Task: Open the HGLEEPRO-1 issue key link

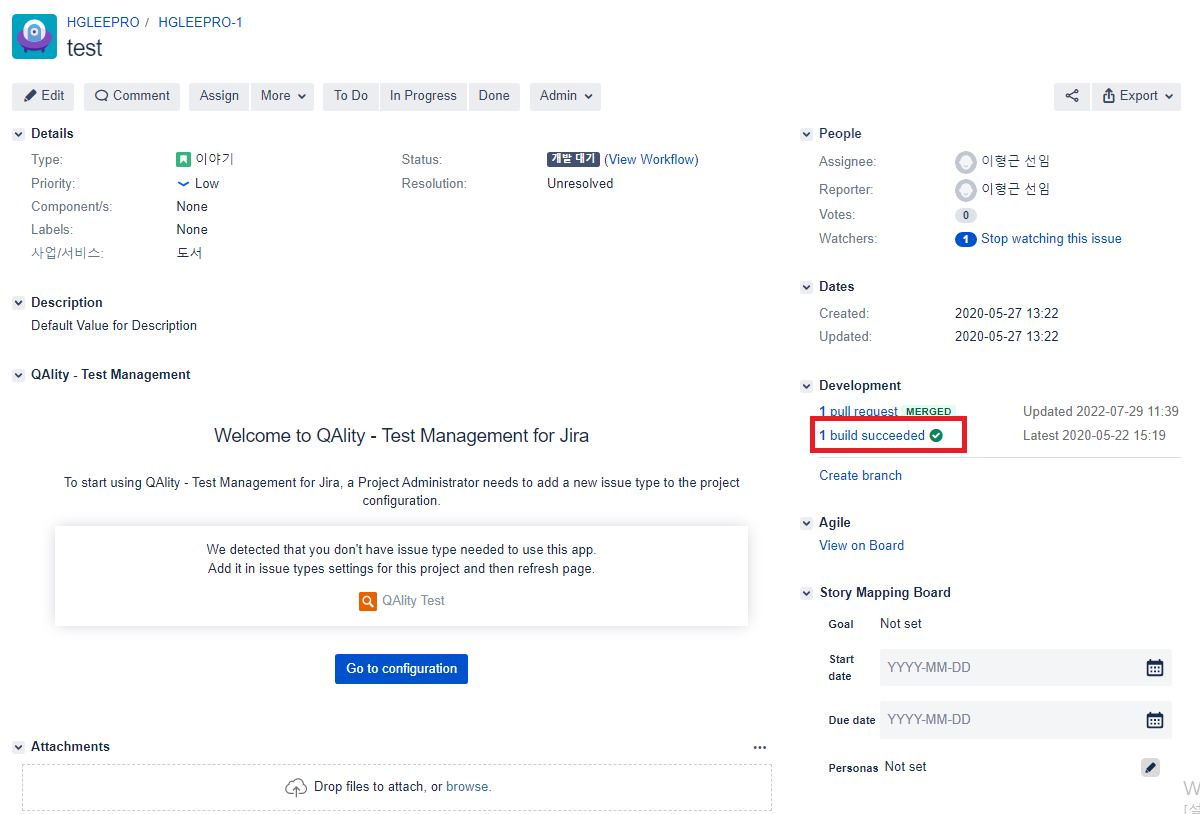Action: coord(200,22)
